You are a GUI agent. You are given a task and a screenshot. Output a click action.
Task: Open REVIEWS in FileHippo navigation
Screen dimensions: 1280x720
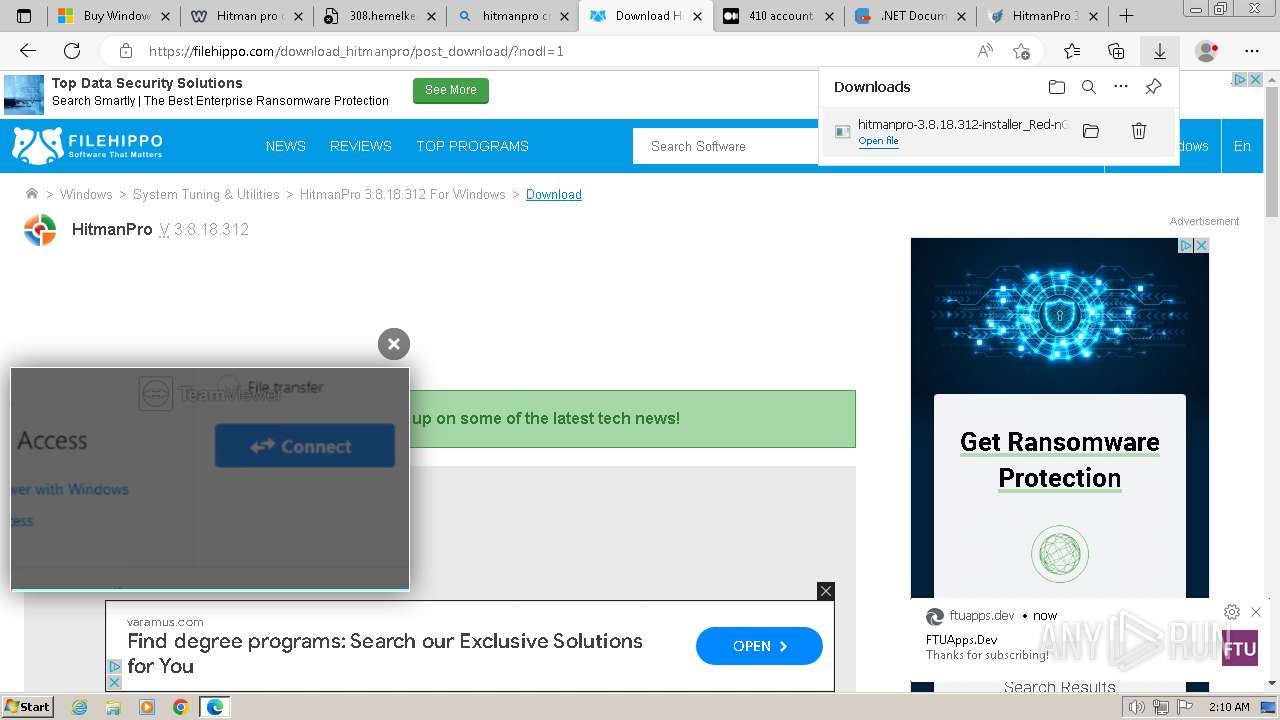[x=361, y=146]
